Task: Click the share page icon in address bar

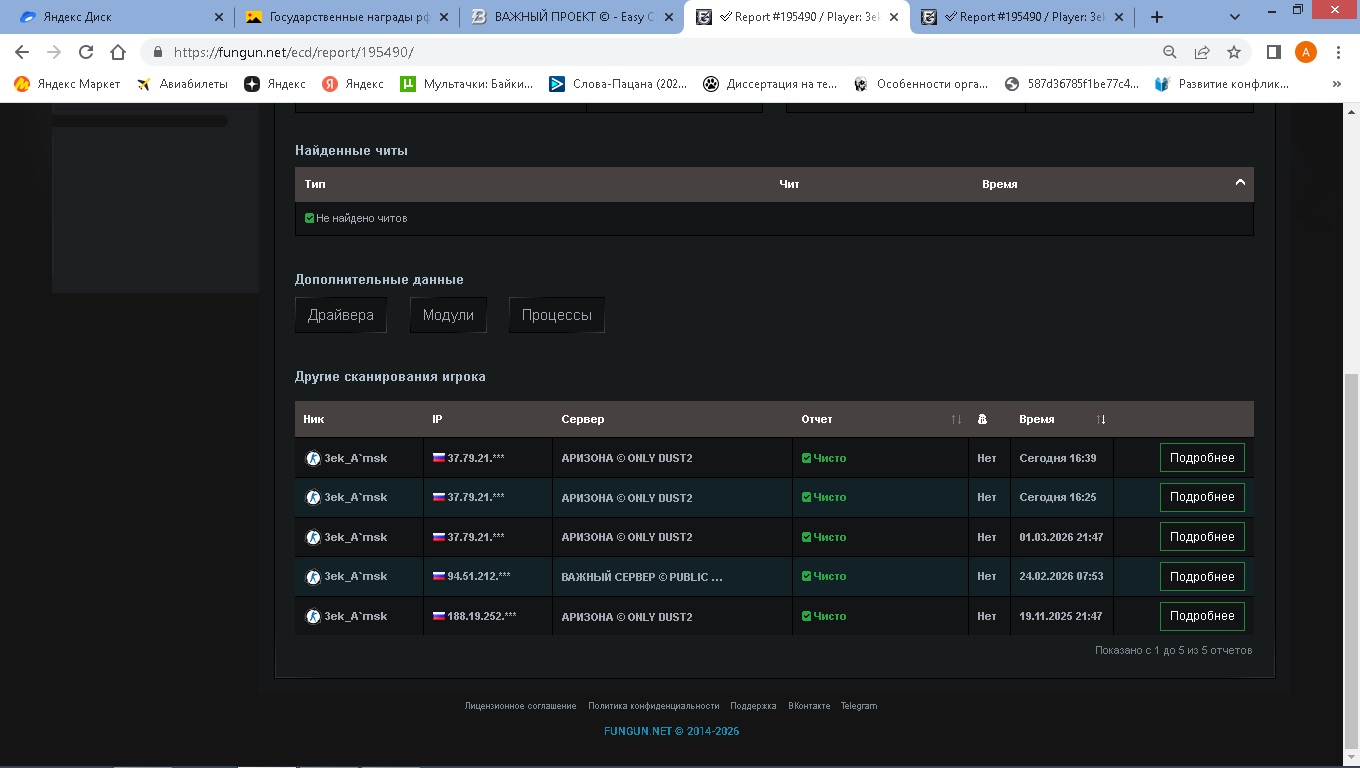Action: click(x=1202, y=52)
